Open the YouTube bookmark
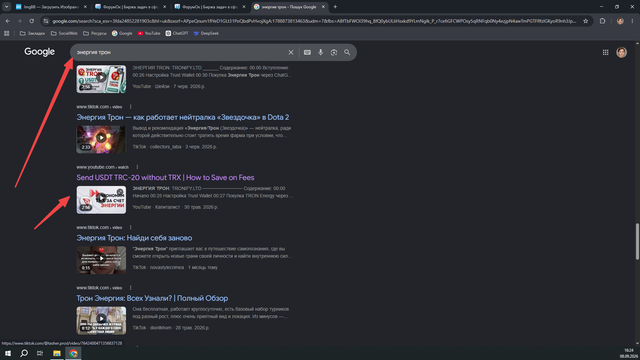The height and width of the screenshot is (360, 640). tap(149, 33)
